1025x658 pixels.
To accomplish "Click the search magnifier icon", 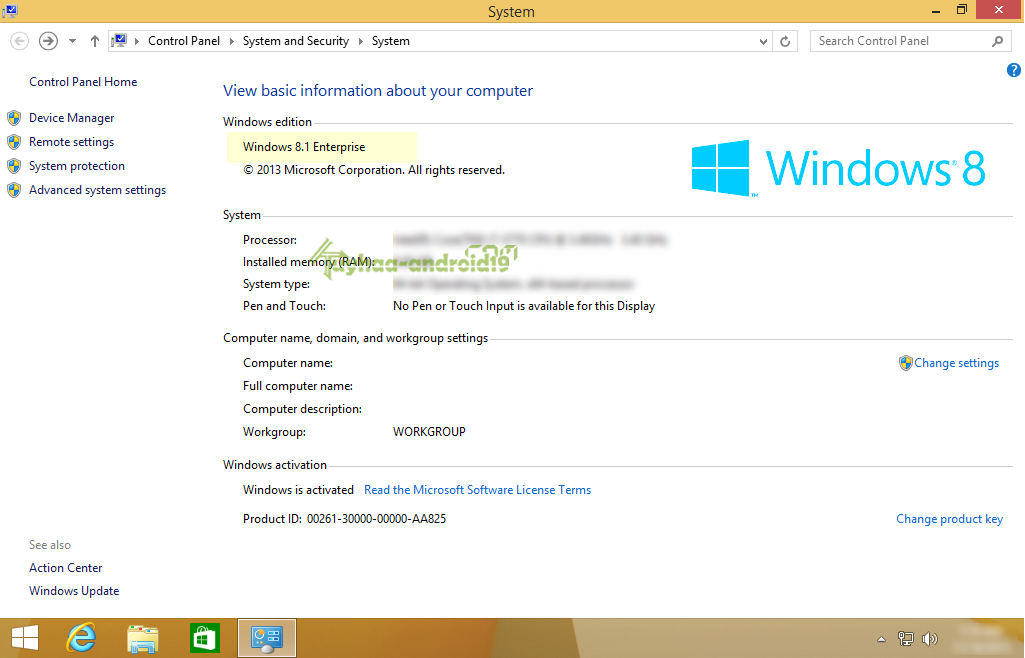I will [x=998, y=41].
